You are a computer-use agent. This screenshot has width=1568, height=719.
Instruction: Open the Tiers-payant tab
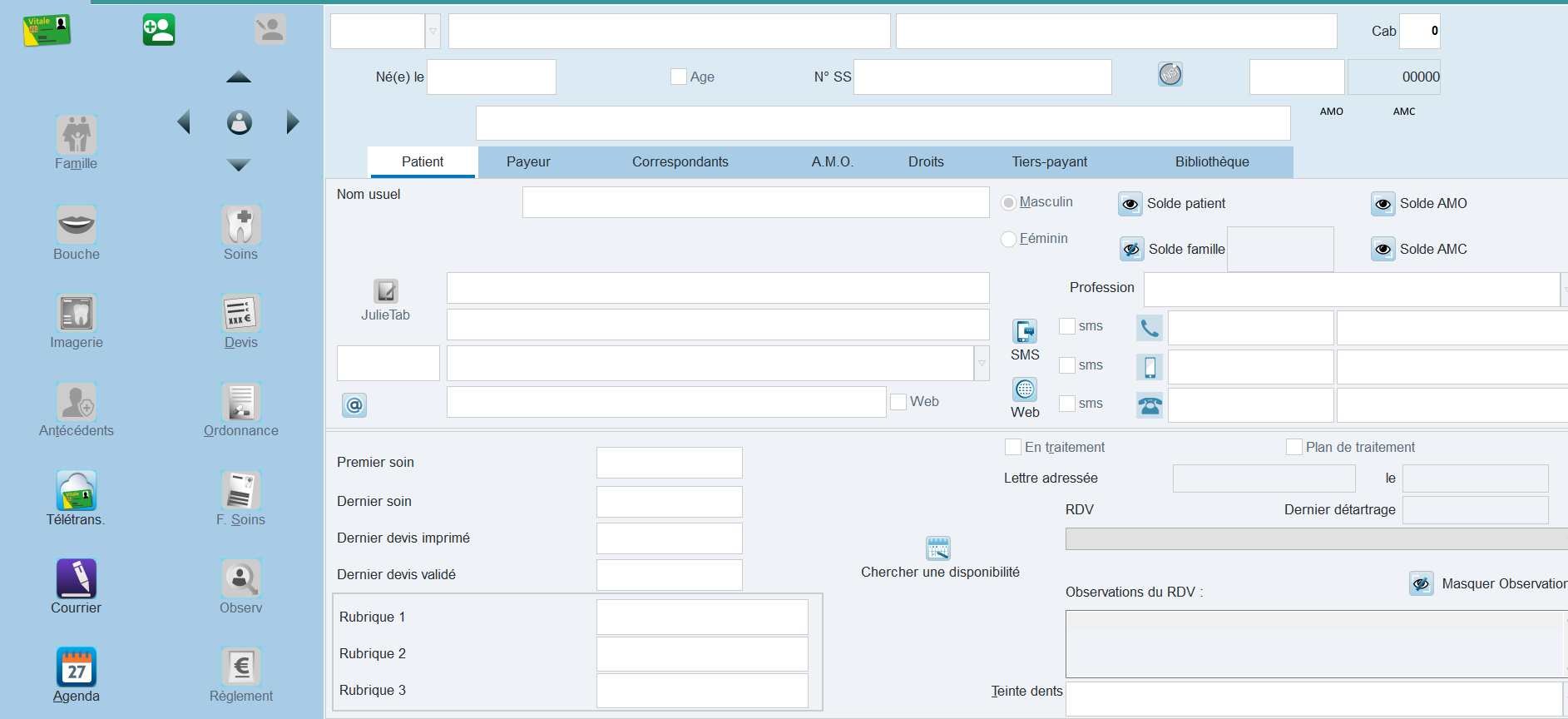click(1050, 162)
